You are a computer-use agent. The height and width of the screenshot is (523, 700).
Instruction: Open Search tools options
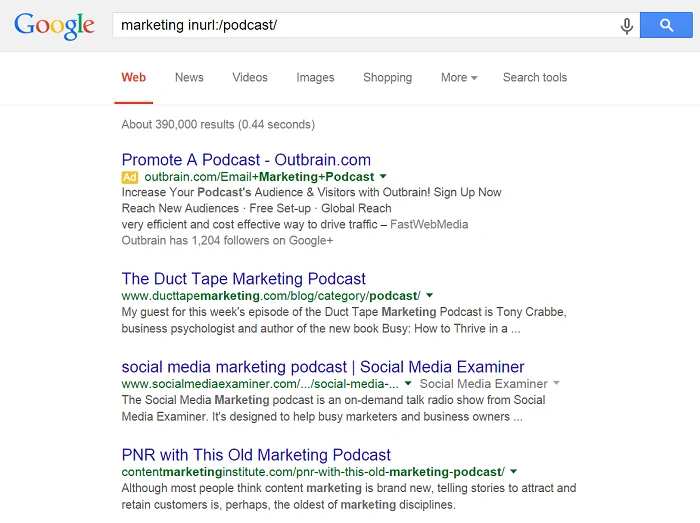pyautogui.click(x=535, y=78)
